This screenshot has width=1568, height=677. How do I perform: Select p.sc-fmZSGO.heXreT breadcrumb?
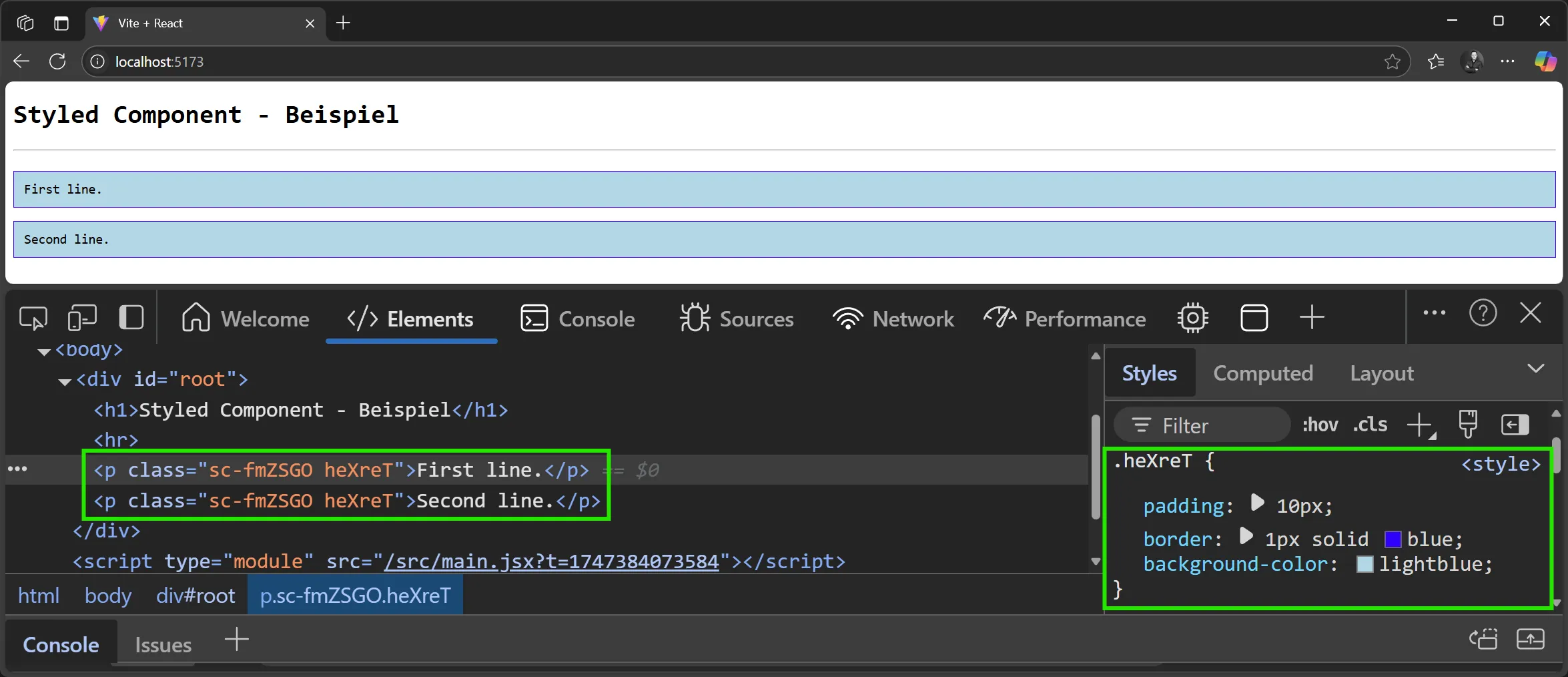point(355,595)
